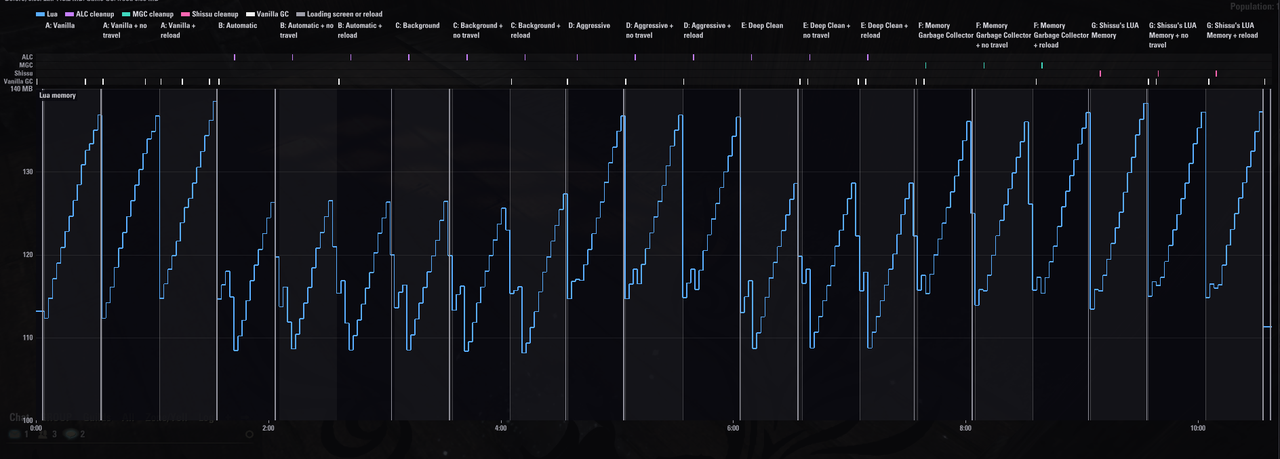Screen dimensions: 1280x459
Task: Open the mail icon showing count 1
Action: pyautogui.click(x=16, y=434)
